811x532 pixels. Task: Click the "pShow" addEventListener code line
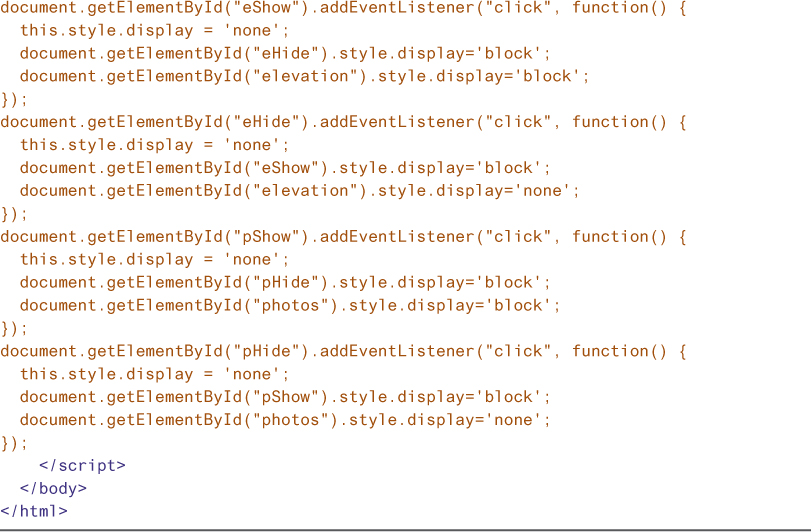point(343,237)
